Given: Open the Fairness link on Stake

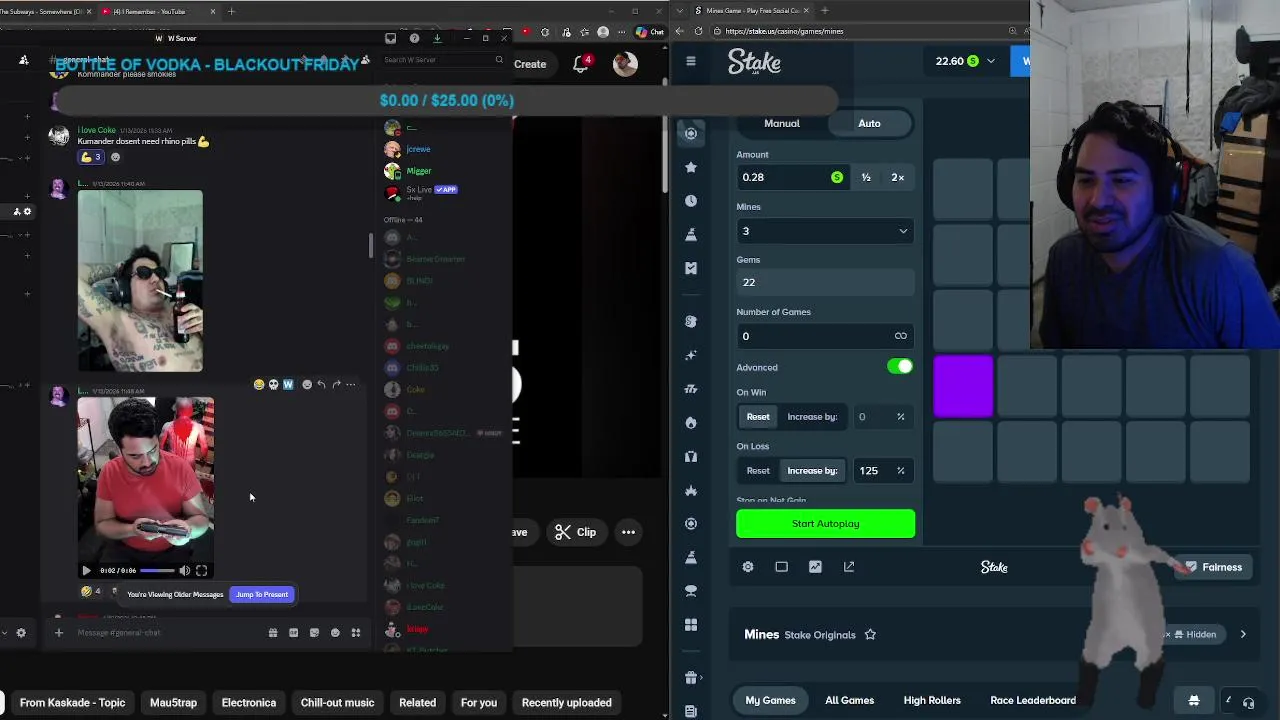Looking at the screenshot, I should (x=1212, y=567).
